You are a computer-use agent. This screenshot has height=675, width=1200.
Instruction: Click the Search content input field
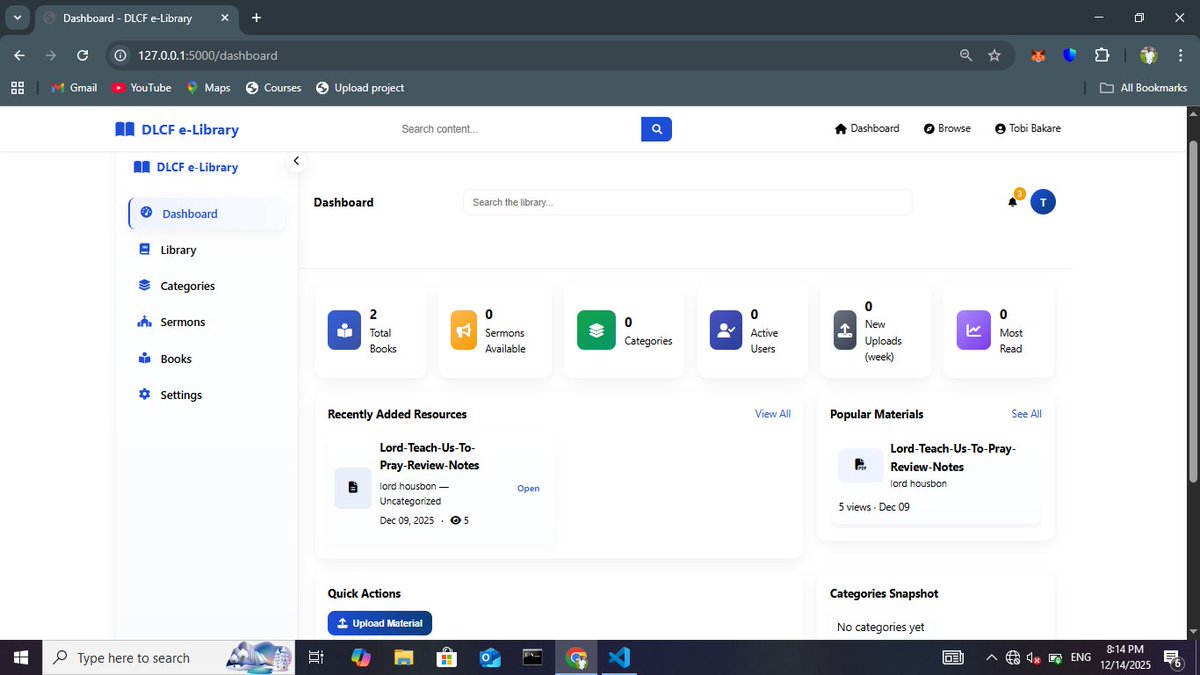517,129
